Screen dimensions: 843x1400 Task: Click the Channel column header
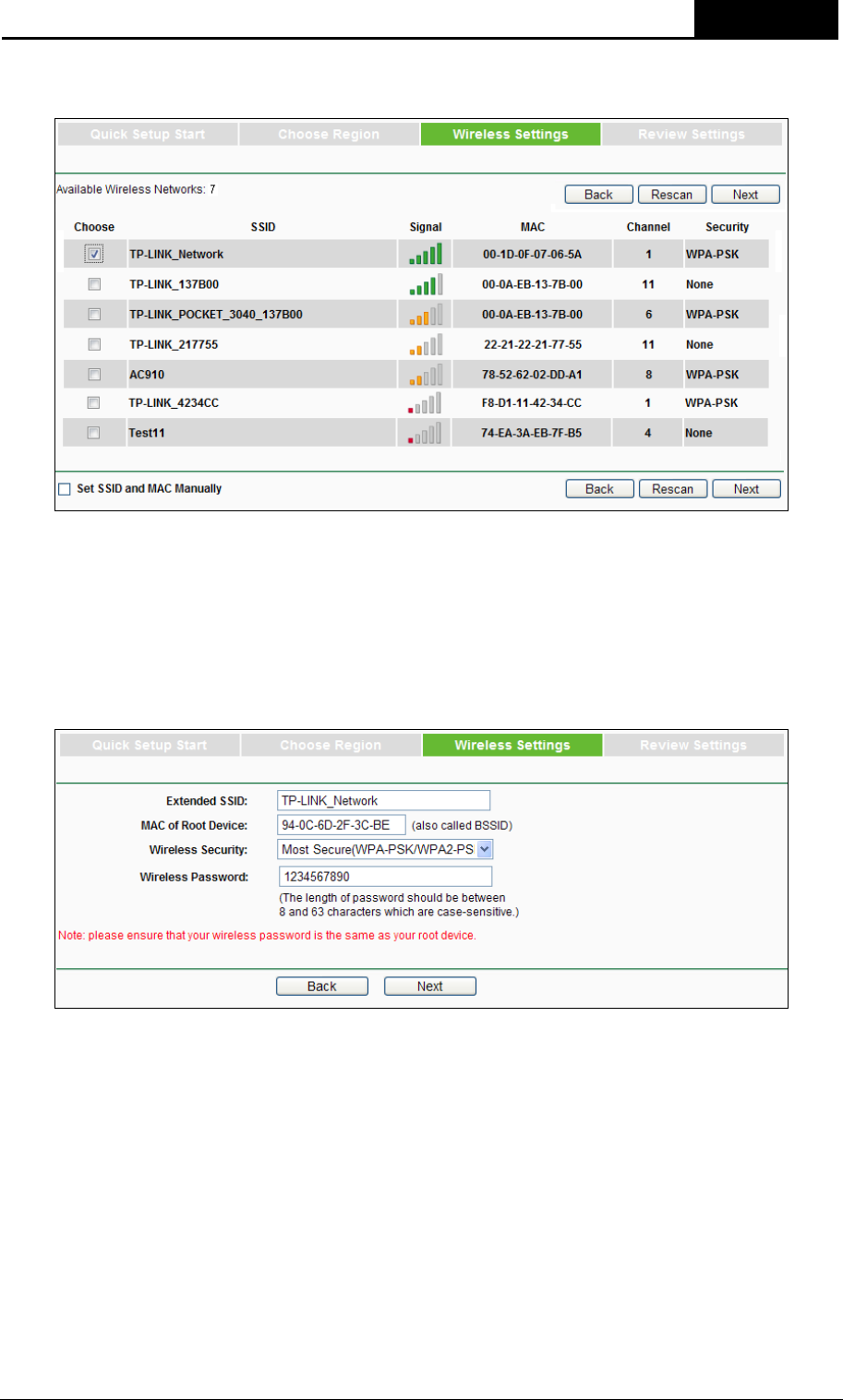point(648,227)
